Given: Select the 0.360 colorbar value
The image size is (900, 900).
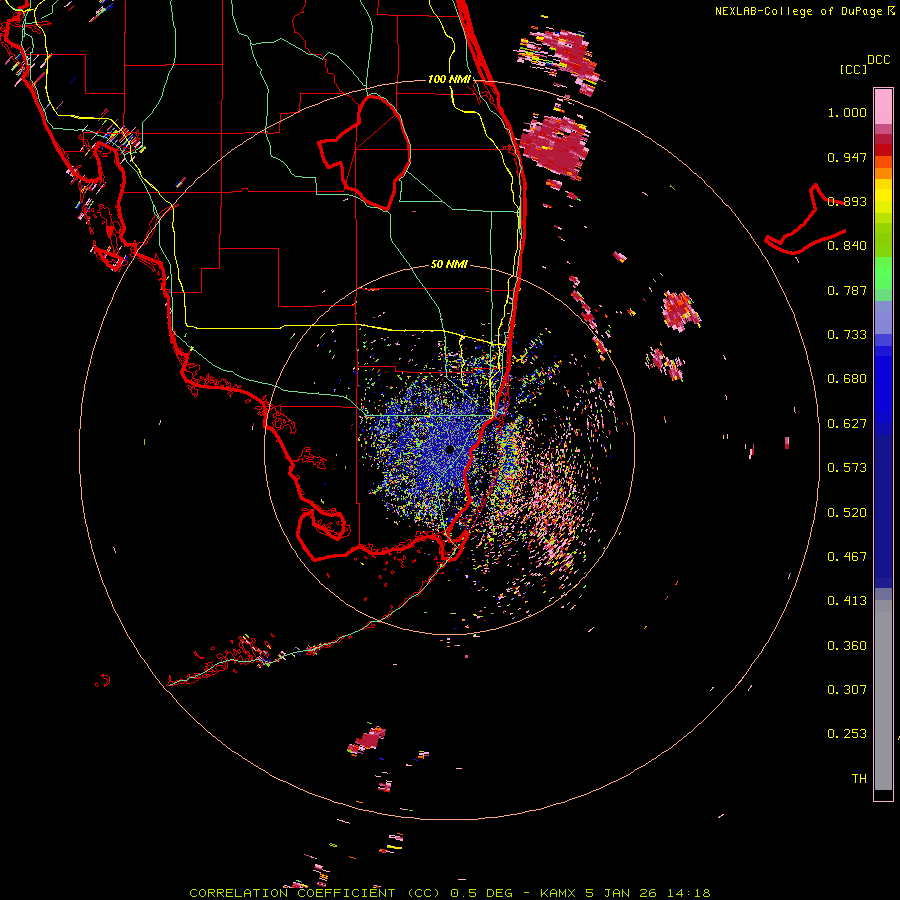Looking at the screenshot, I should [847, 646].
